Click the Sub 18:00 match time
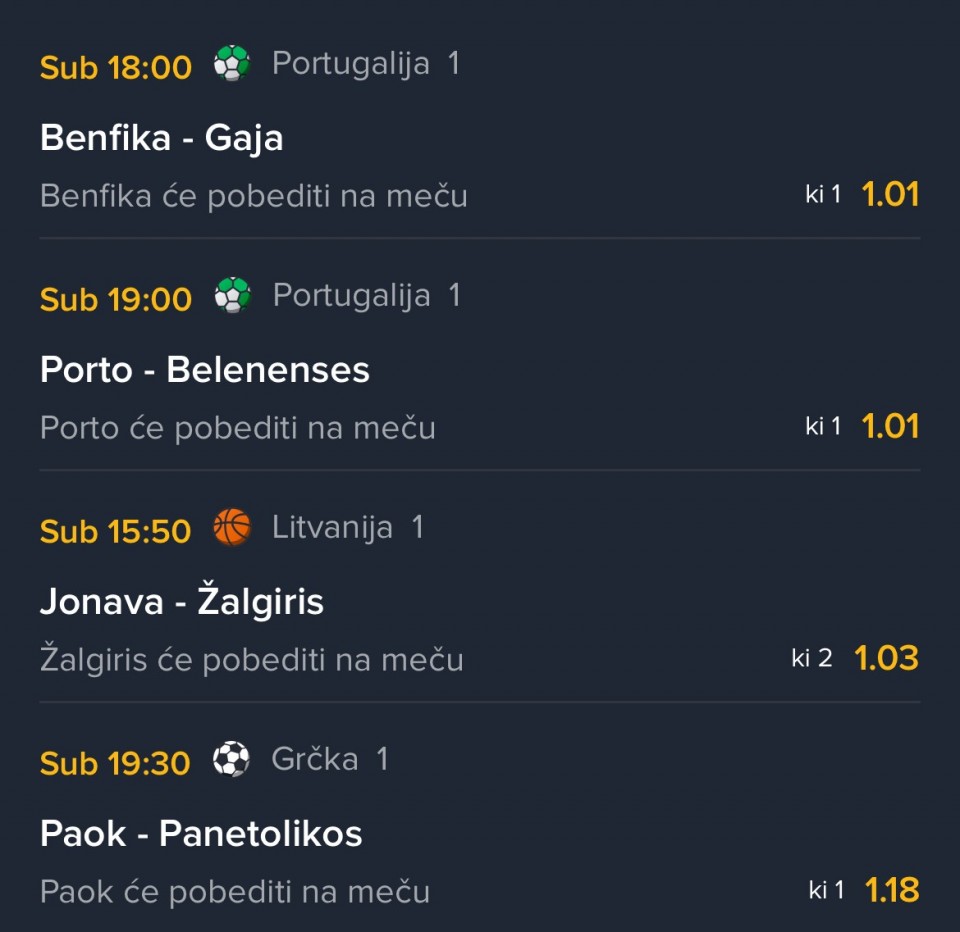Screen dimensions: 960x932 (x=115, y=67)
